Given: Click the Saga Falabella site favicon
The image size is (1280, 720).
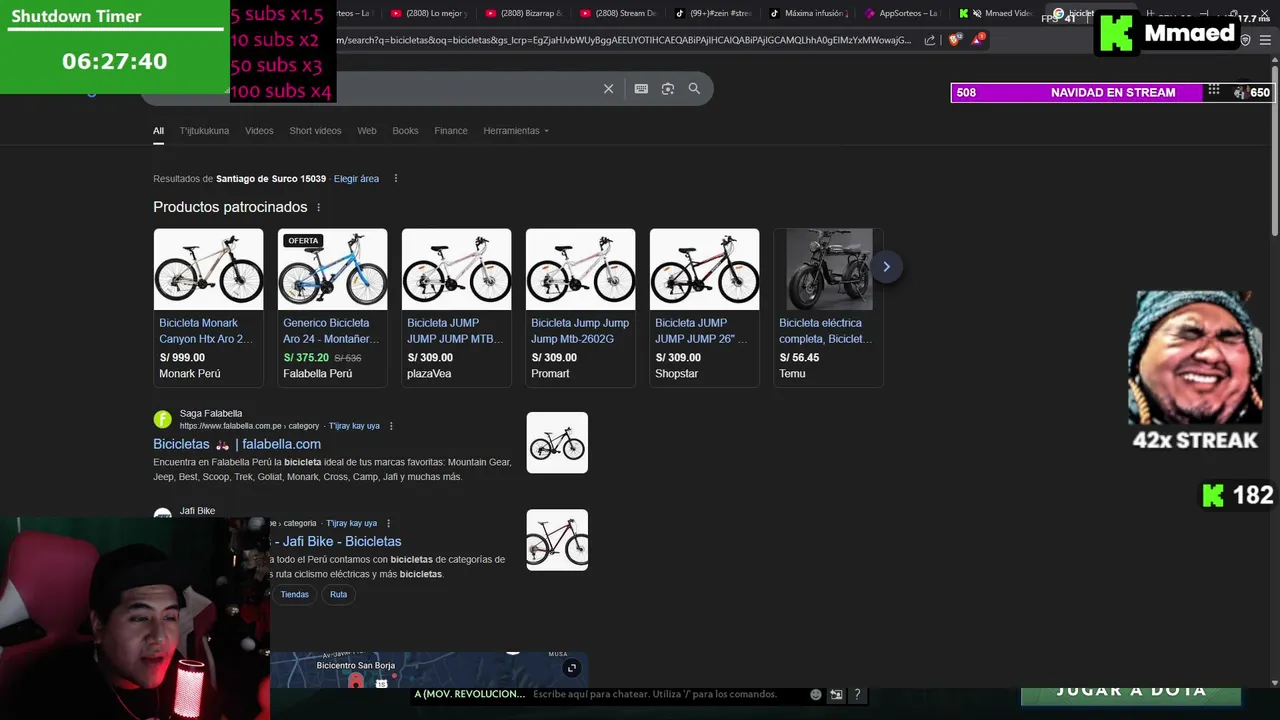Looking at the screenshot, I should pyautogui.click(x=162, y=420).
